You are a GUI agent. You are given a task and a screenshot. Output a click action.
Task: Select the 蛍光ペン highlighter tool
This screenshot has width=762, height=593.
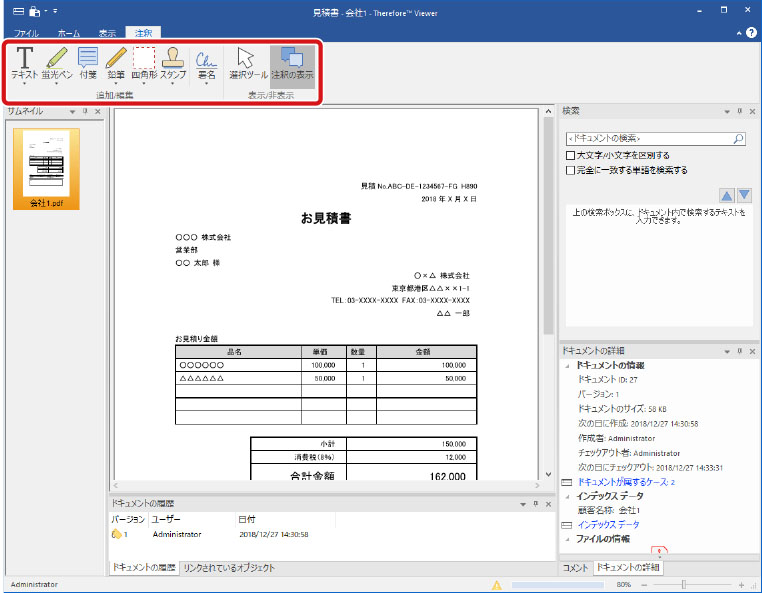click(56, 62)
